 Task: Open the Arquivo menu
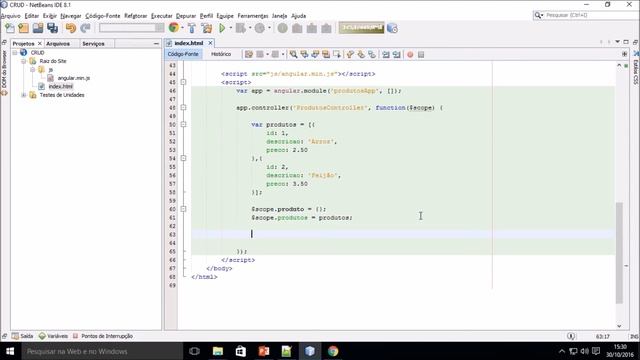[11, 16]
